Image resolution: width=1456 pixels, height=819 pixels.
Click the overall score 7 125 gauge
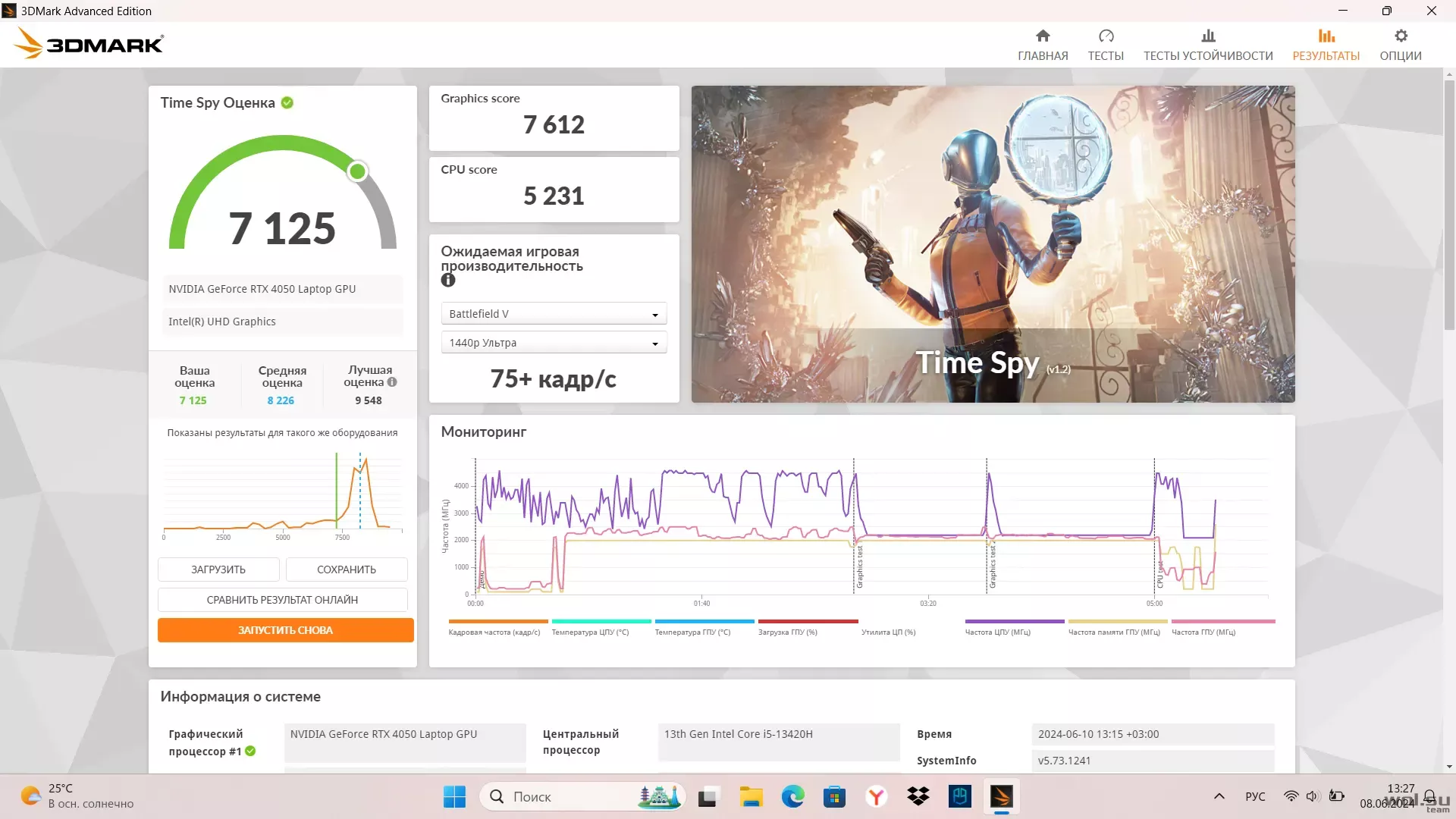click(x=282, y=193)
